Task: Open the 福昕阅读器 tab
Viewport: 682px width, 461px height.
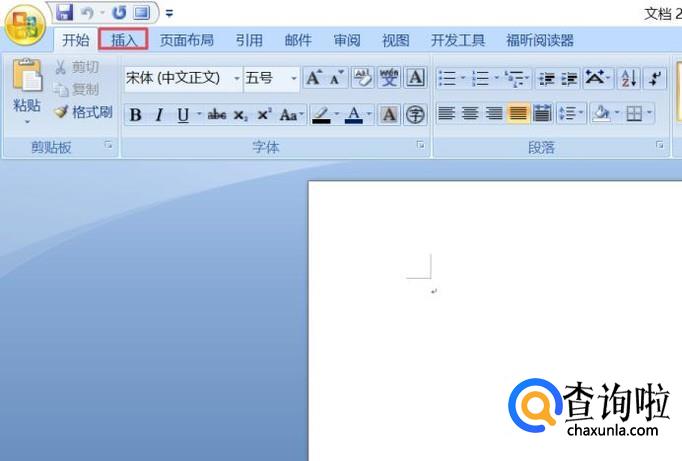Action: [540, 40]
